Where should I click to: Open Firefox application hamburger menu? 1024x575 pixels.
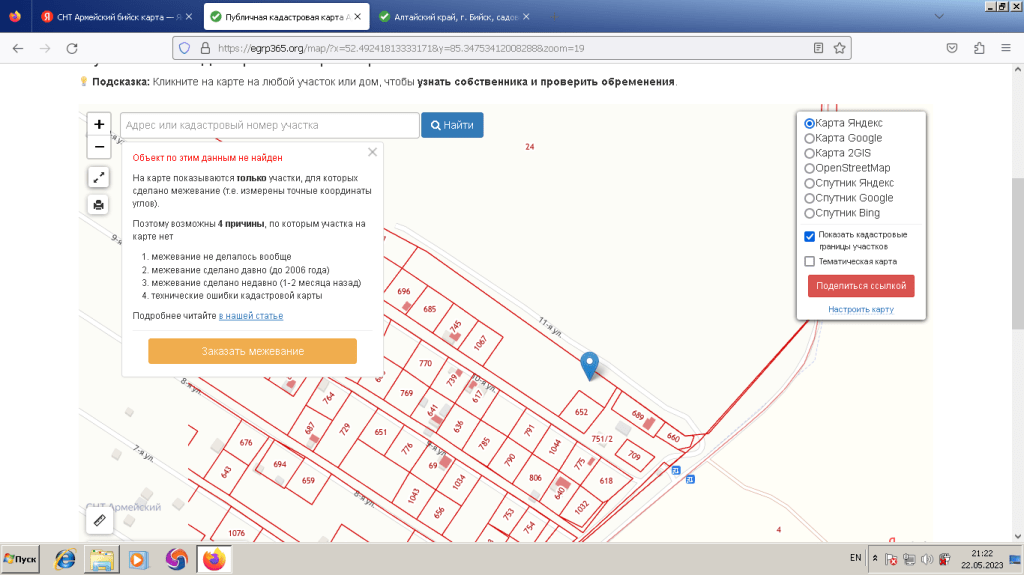pyautogui.click(x=1006, y=48)
